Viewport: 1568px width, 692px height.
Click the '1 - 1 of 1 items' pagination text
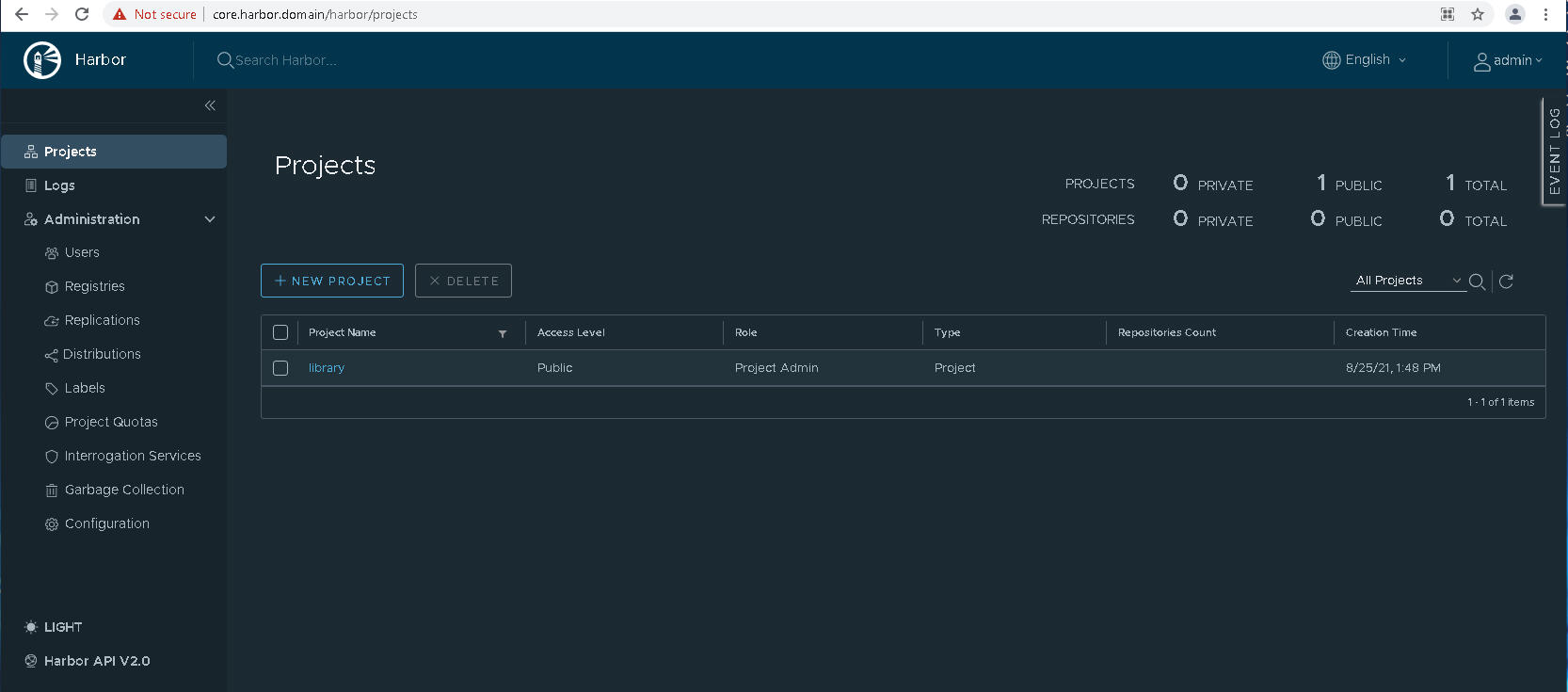[1500, 402]
